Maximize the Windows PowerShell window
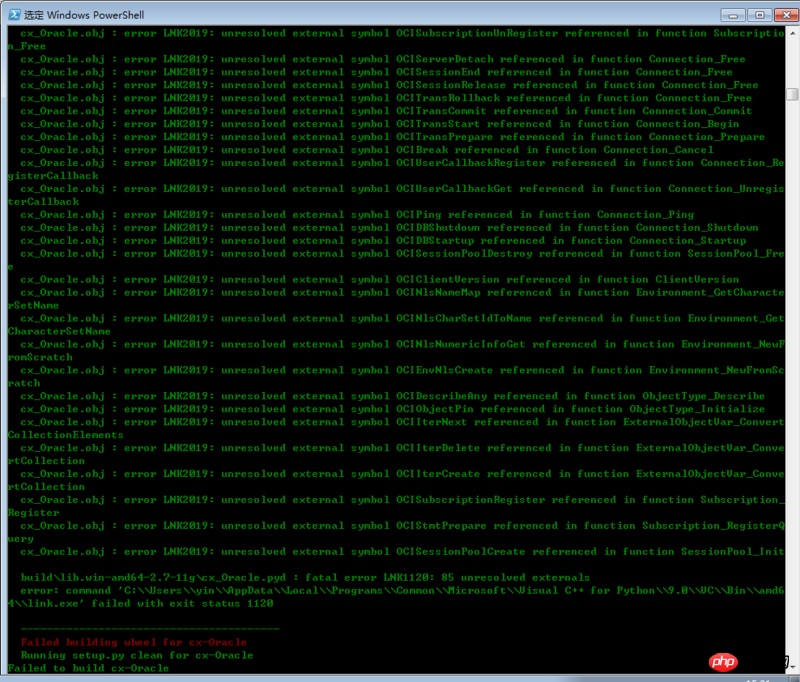 point(759,15)
